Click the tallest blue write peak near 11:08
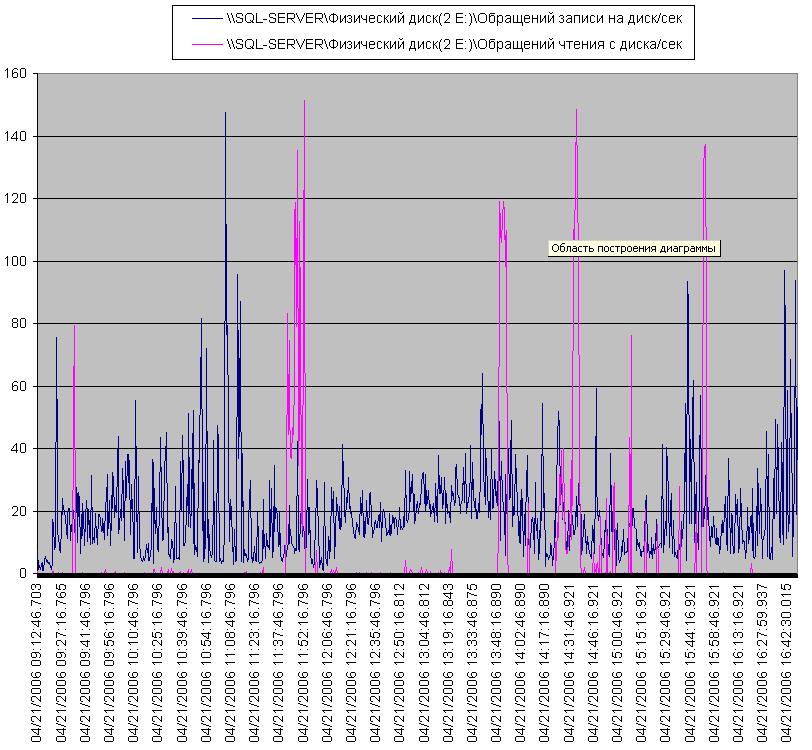812x750 pixels. point(225,114)
